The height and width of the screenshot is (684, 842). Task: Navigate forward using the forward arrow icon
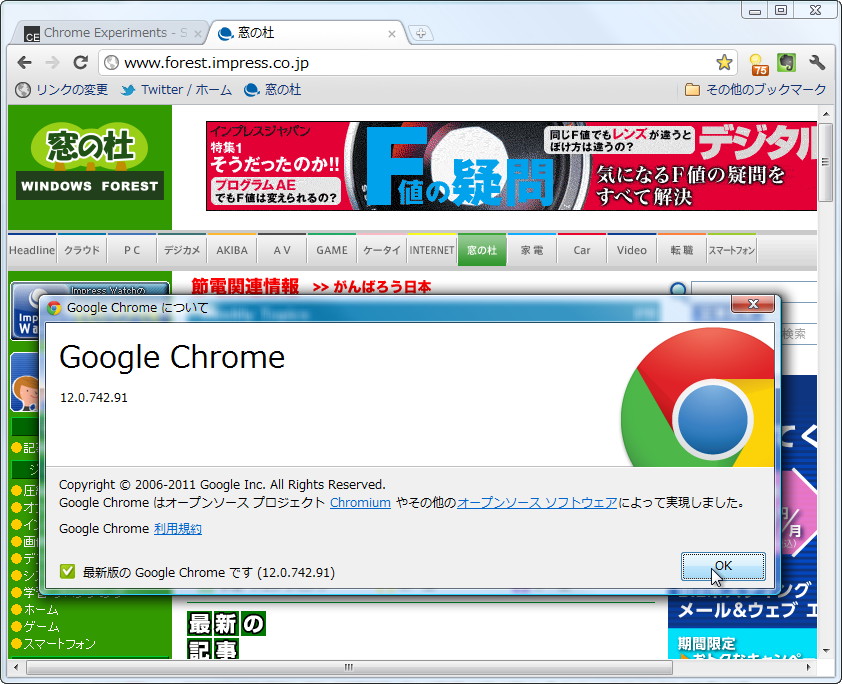(52, 62)
